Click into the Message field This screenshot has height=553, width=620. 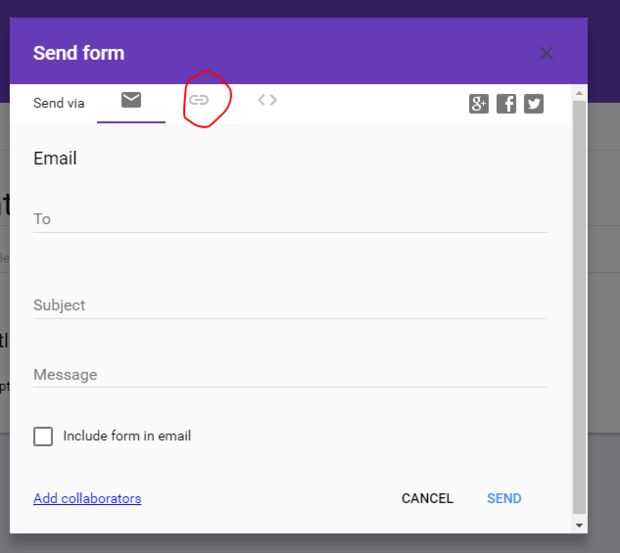(290, 375)
